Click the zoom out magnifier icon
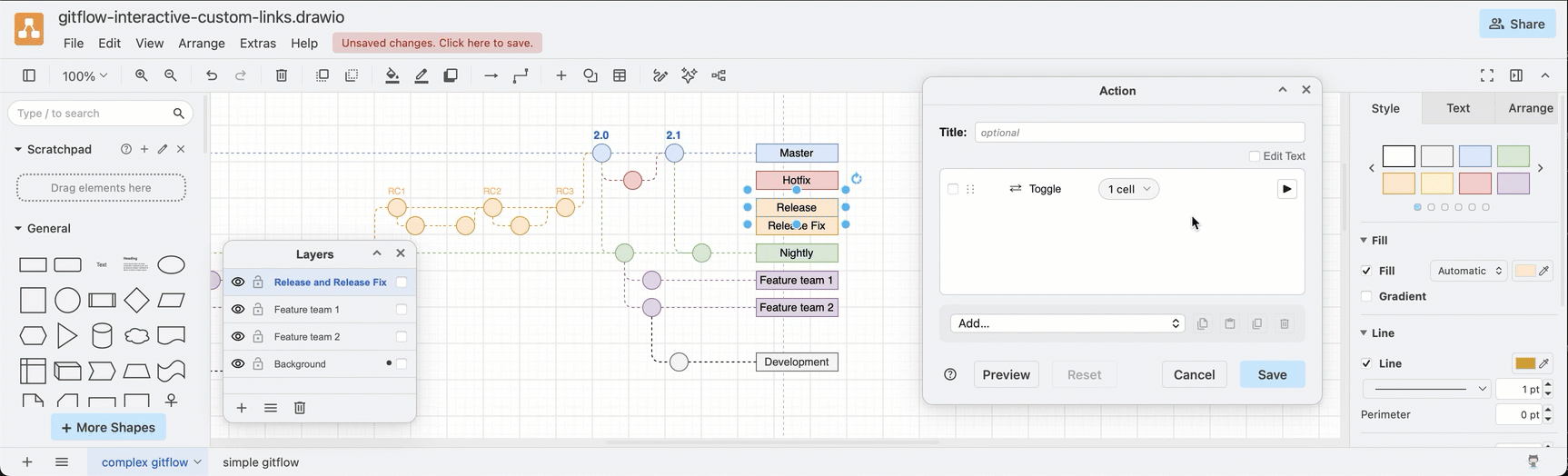Screen dimensions: 1568x476 point(171,76)
